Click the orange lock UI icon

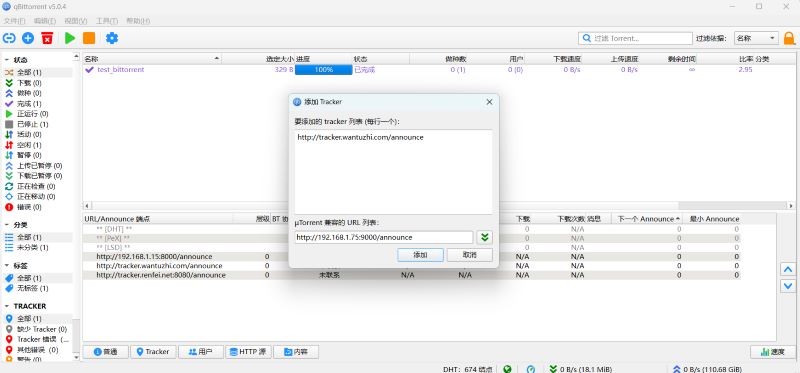(789, 38)
